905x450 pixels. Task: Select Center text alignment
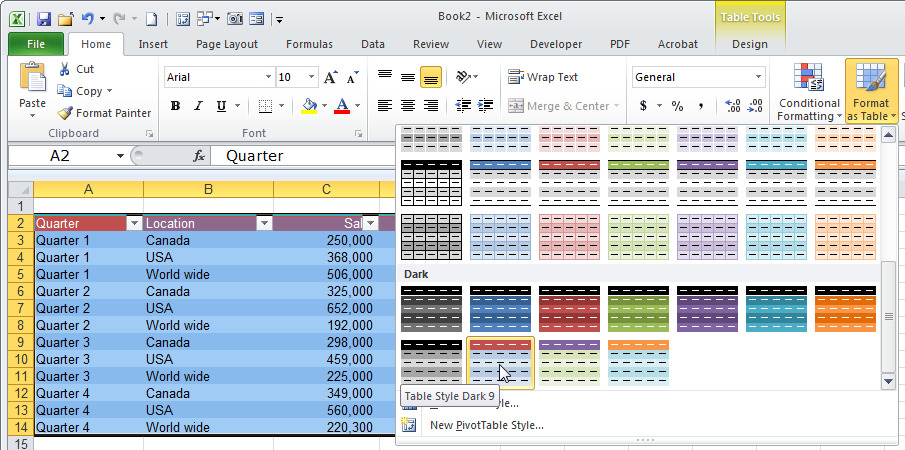pyautogui.click(x=408, y=106)
